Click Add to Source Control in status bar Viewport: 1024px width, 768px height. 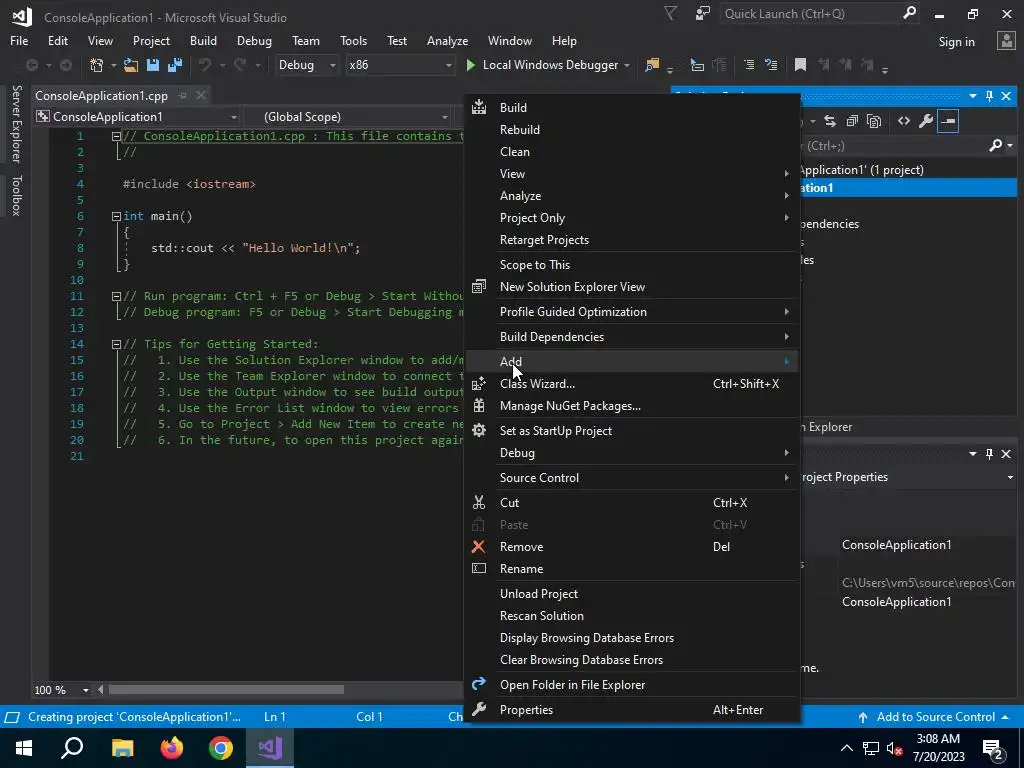click(935, 717)
